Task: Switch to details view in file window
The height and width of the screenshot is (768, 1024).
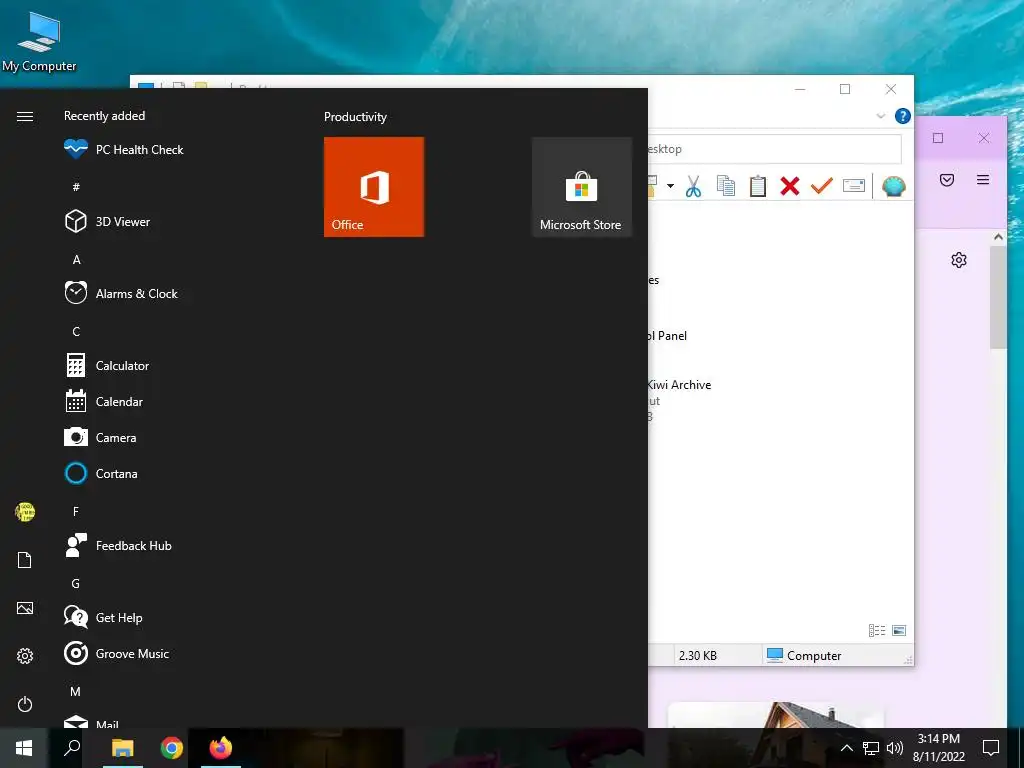Action: click(877, 630)
